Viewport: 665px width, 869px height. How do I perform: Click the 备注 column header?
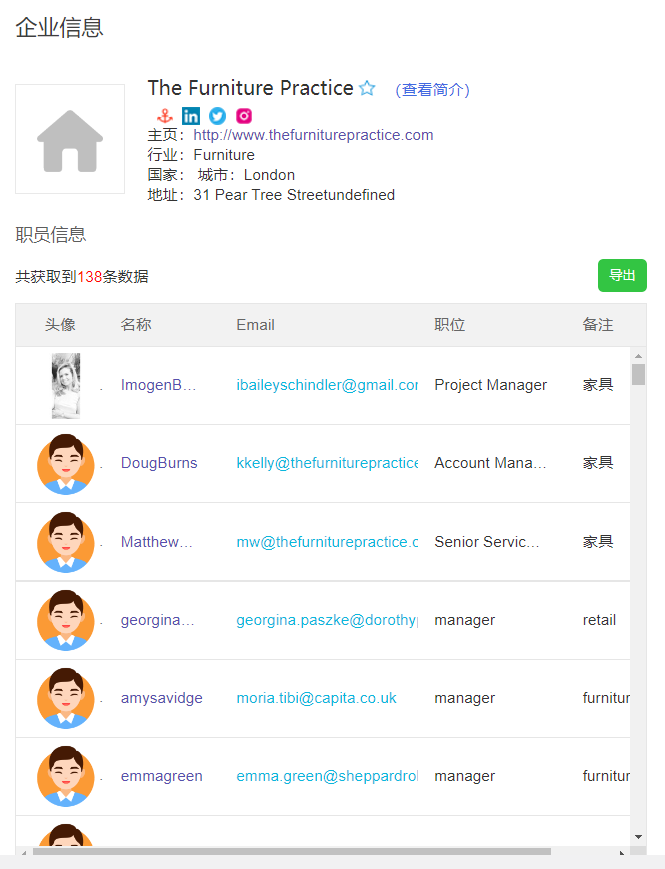click(x=598, y=325)
